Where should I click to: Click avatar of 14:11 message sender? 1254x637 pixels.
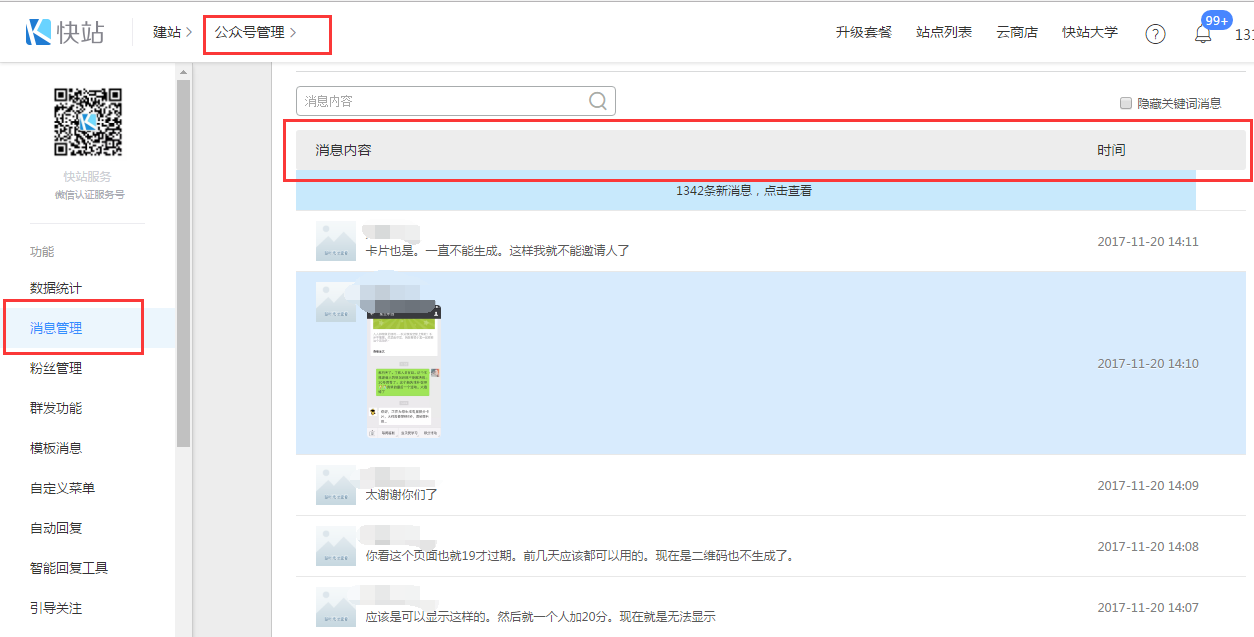[335, 242]
